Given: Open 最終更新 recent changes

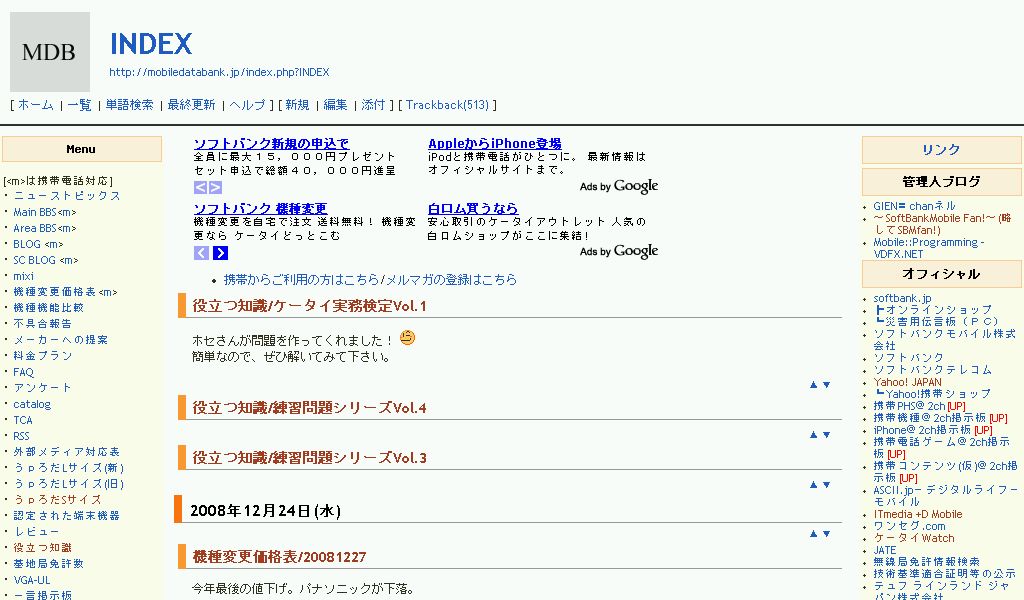Looking at the screenshot, I should (x=191, y=104).
